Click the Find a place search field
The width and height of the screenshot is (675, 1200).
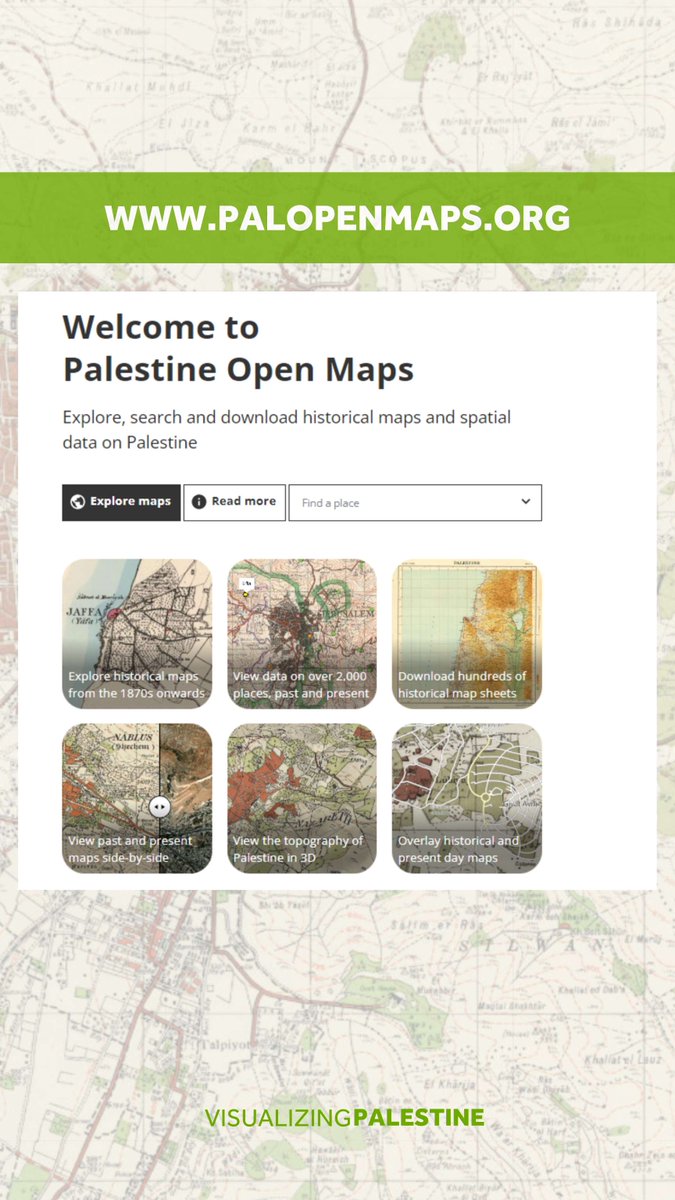pos(415,503)
